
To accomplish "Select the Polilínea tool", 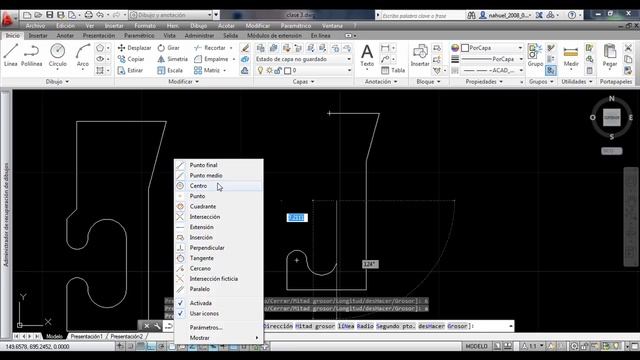I will pyautogui.click(x=31, y=55).
